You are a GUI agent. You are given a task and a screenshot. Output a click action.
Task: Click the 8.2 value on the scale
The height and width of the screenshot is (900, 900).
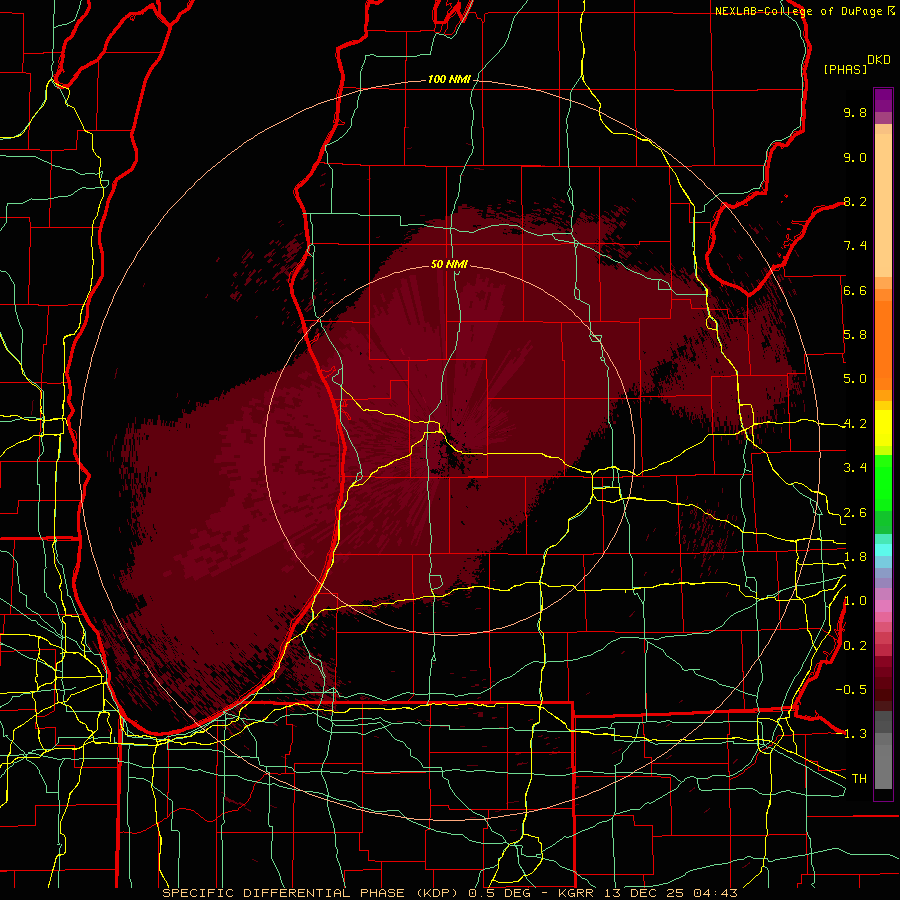855,201
